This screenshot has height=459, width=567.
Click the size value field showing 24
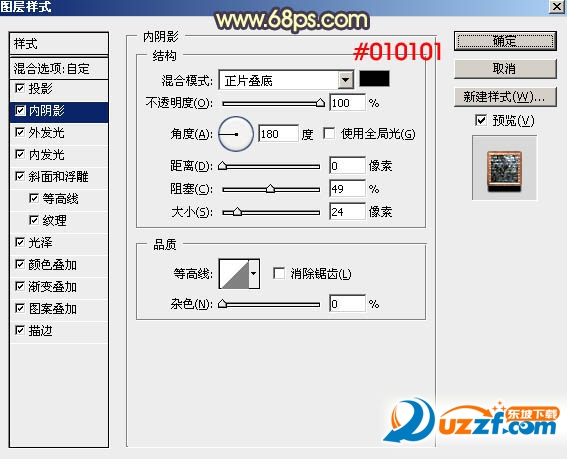point(348,211)
